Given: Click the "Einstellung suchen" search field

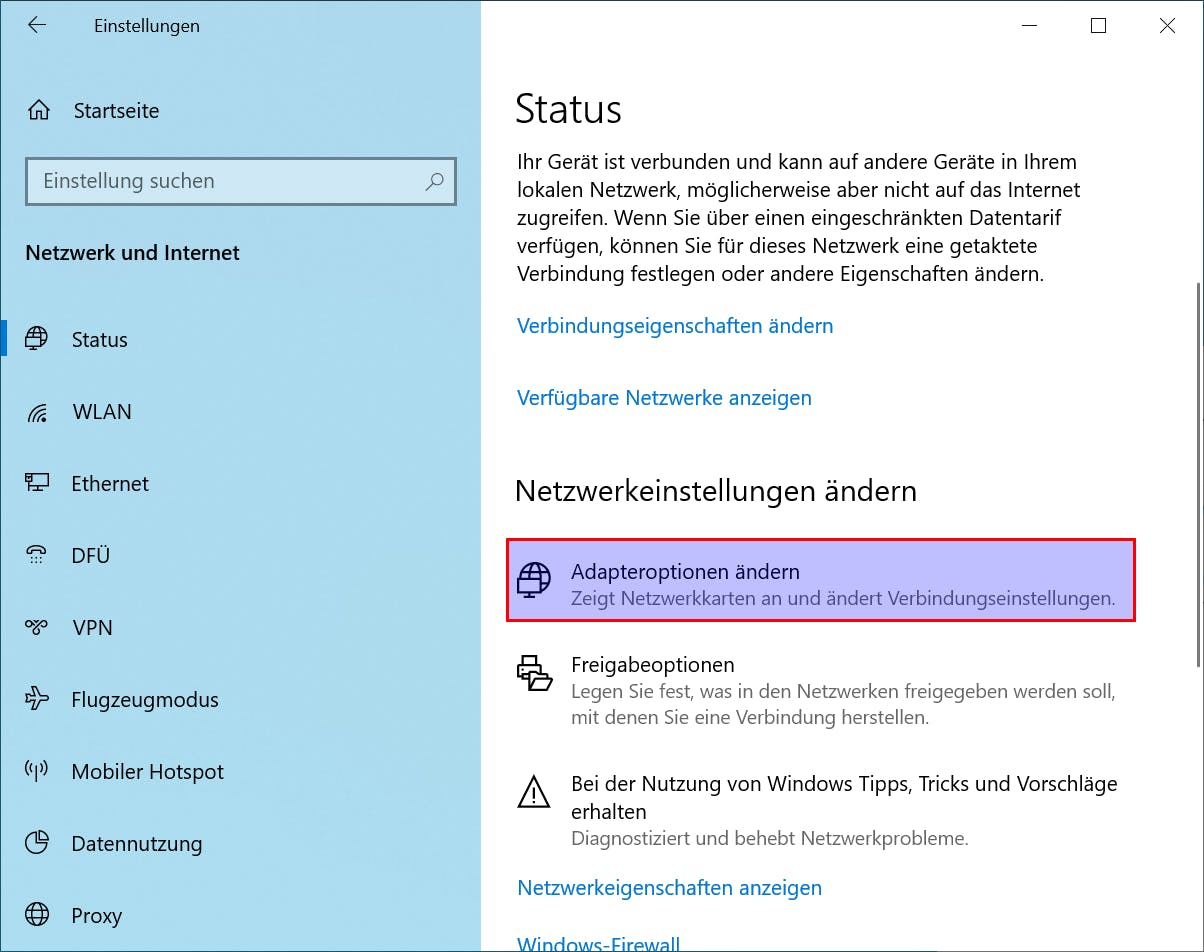Looking at the screenshot, I should point(240,181).
